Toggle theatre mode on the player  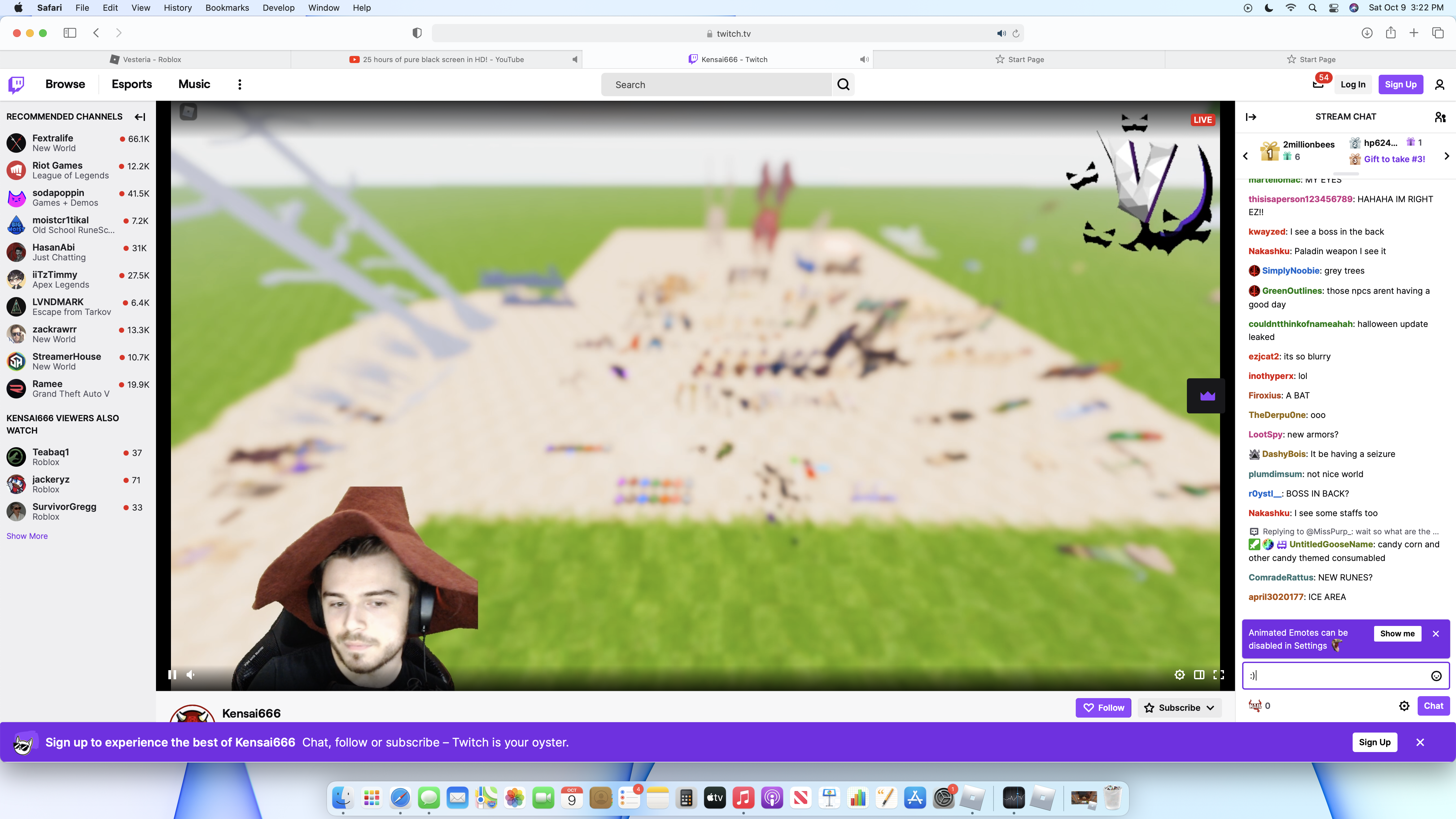click(1199, 675)
